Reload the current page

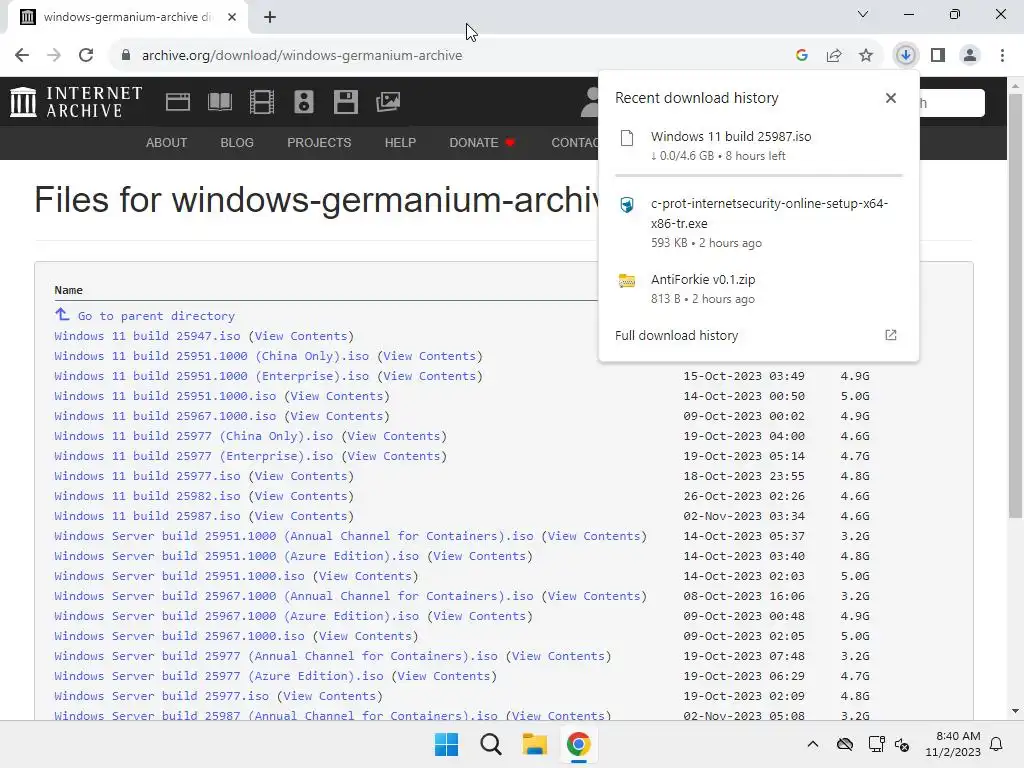click(86, 56)
